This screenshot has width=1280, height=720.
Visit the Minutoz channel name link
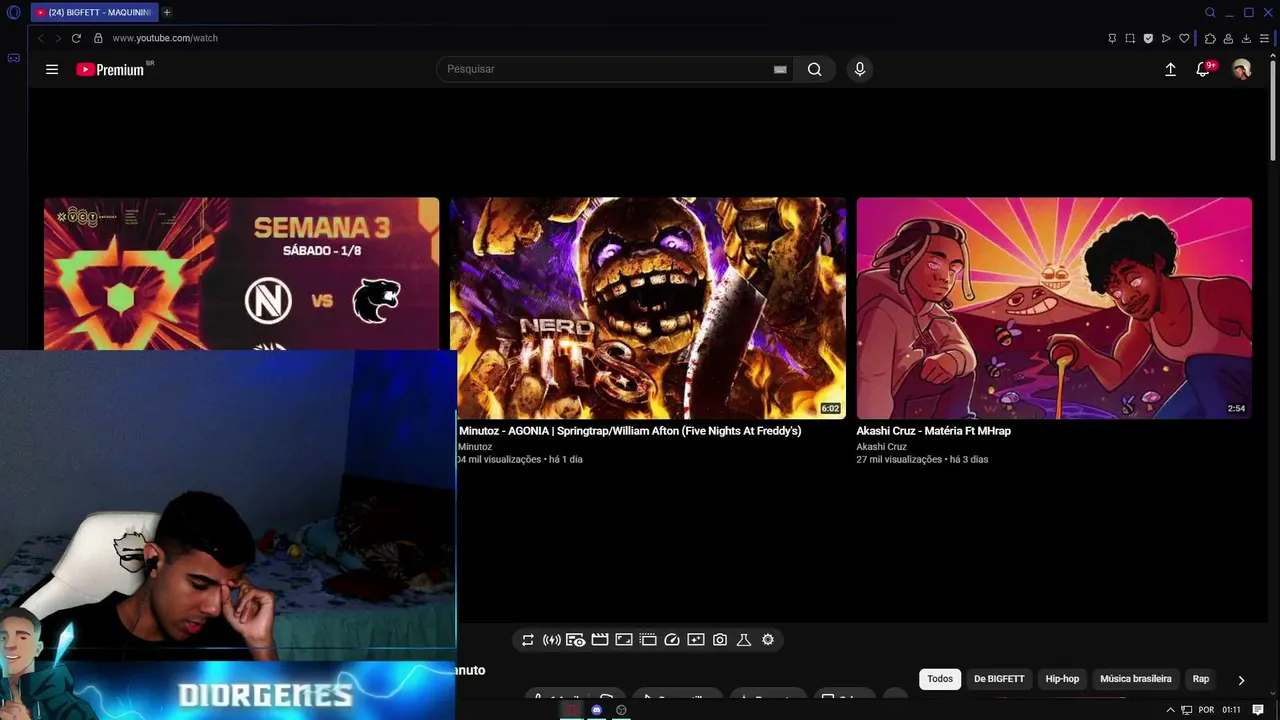[475, 447]
